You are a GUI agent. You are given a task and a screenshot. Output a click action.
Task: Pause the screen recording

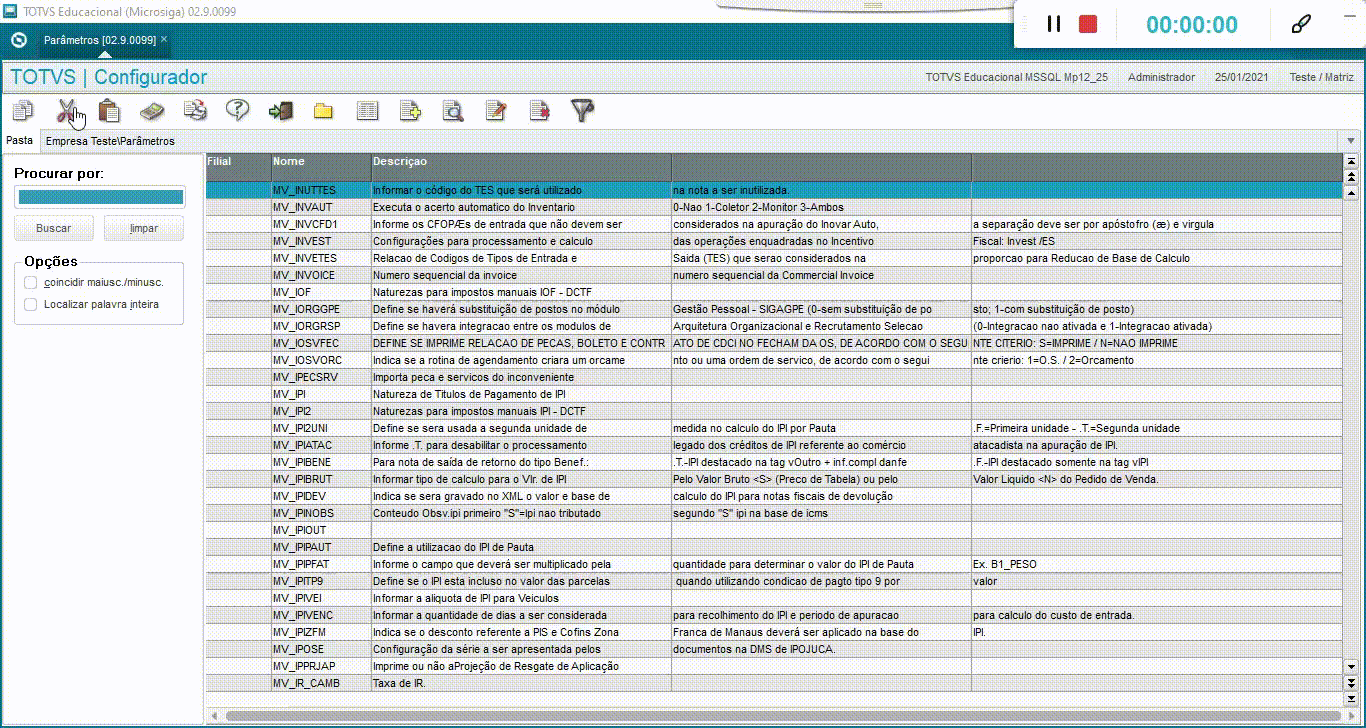tap(1054, 24)
